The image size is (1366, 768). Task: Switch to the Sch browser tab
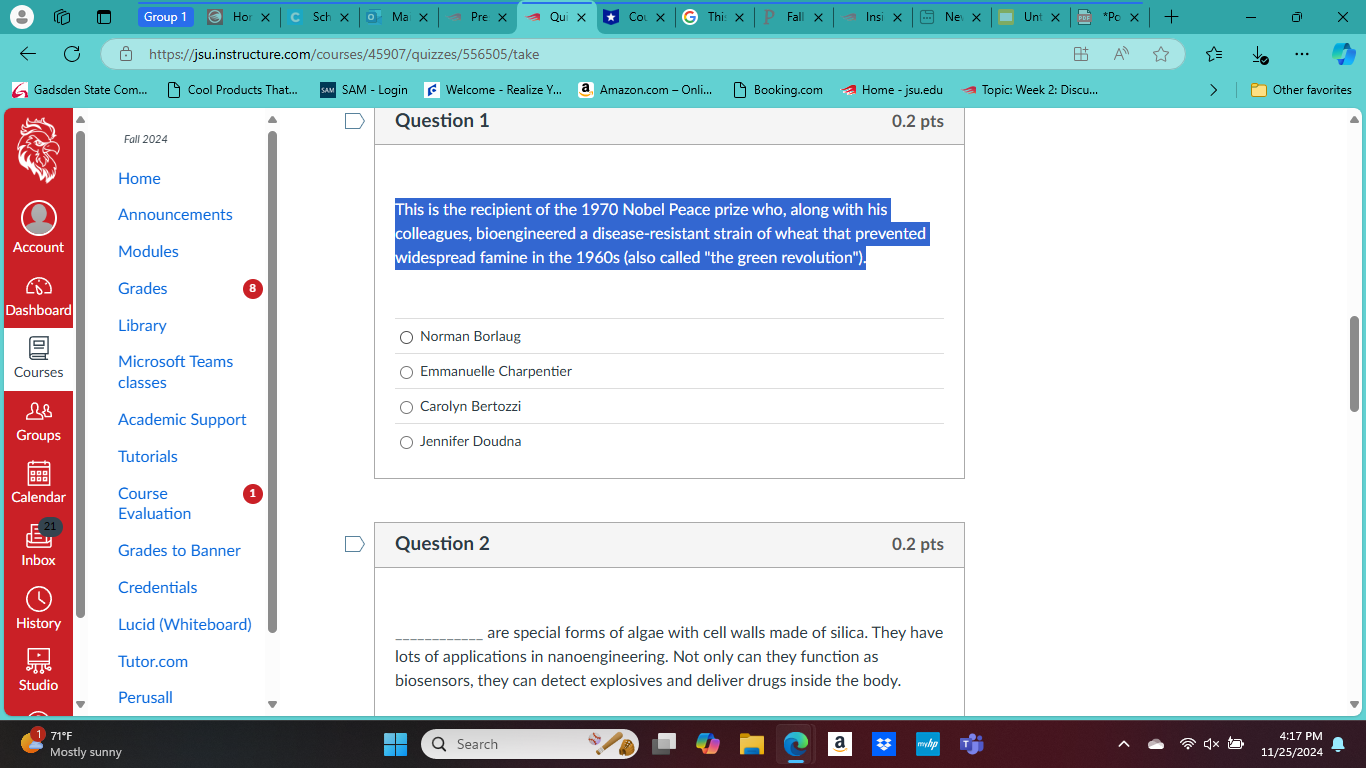pyautogui.click(x=319, y=17)
